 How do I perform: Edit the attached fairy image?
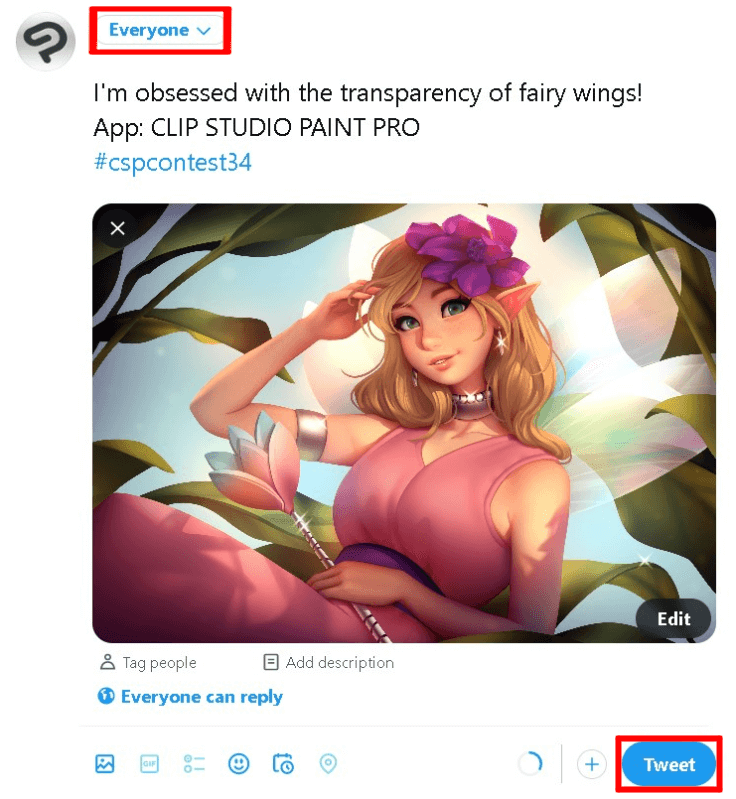(x=673, y=618)
